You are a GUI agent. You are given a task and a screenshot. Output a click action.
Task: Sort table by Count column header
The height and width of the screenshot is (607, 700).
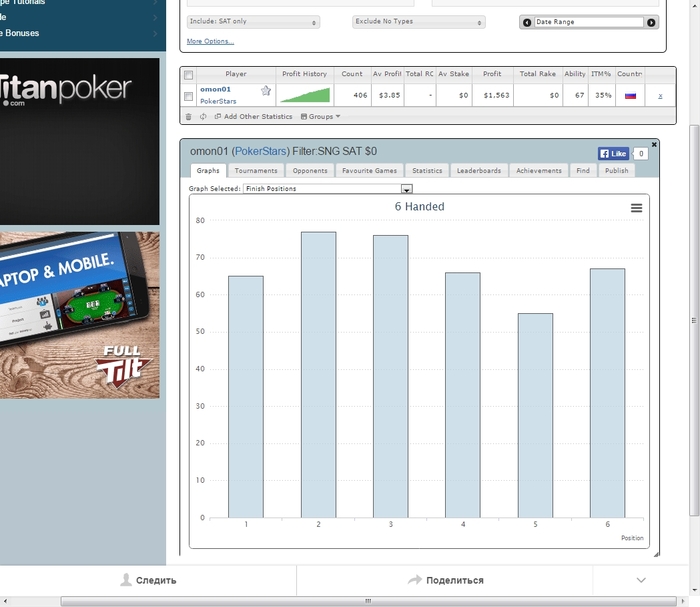[x=352, y=74]
